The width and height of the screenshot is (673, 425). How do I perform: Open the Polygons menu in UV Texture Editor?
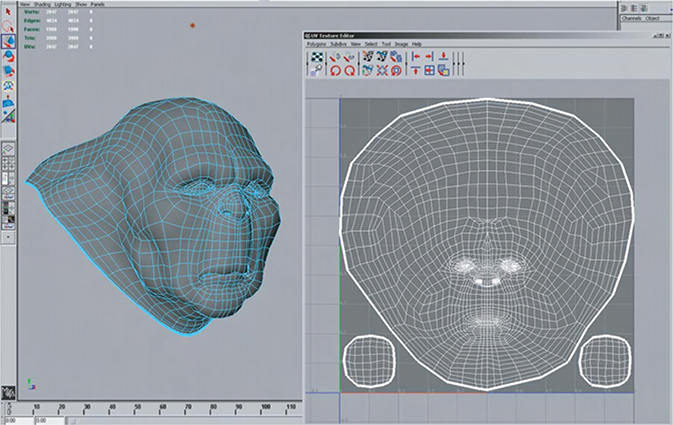[318, 44]
